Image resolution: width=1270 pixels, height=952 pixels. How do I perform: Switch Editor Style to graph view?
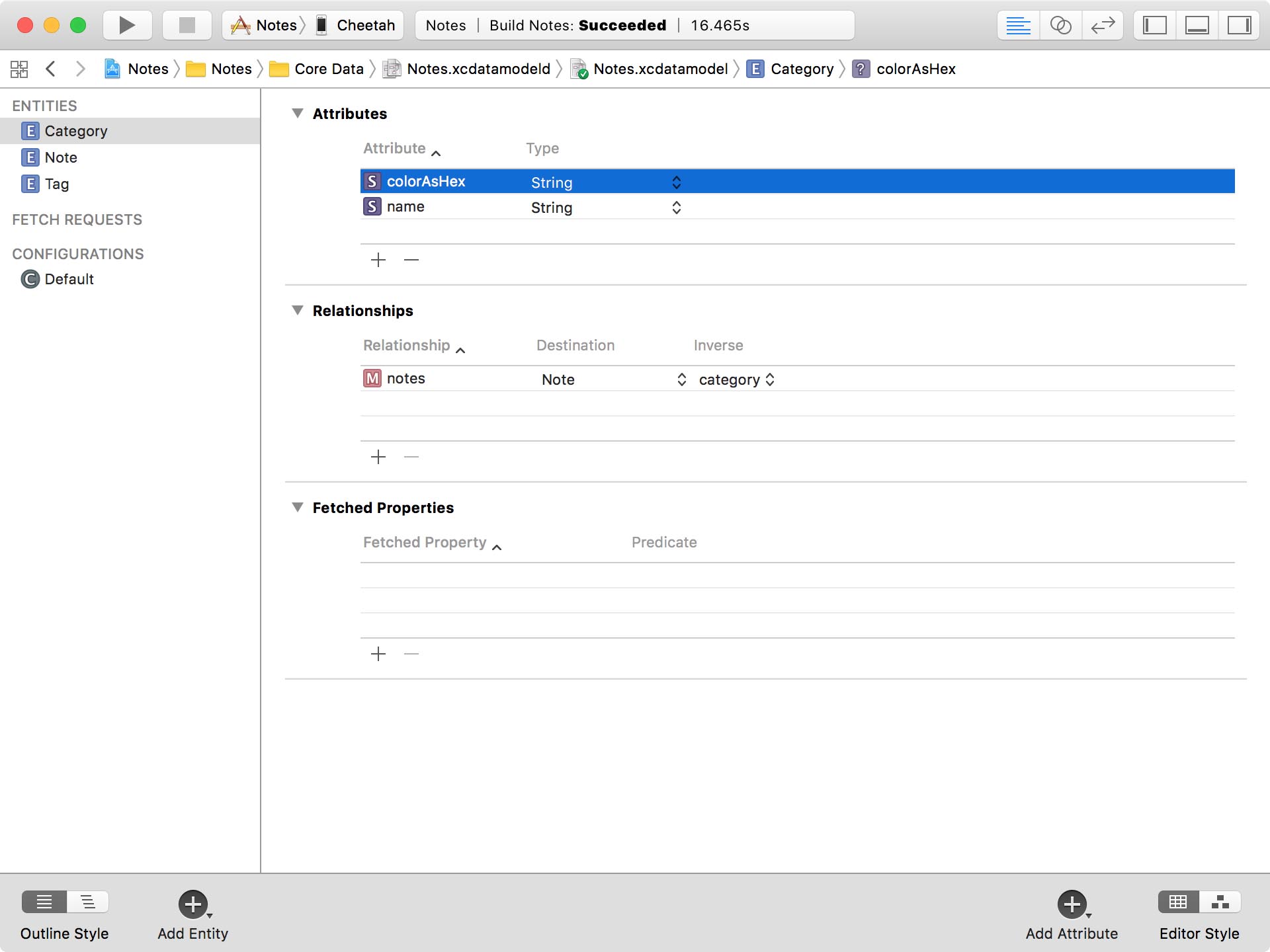(1220, 902)
